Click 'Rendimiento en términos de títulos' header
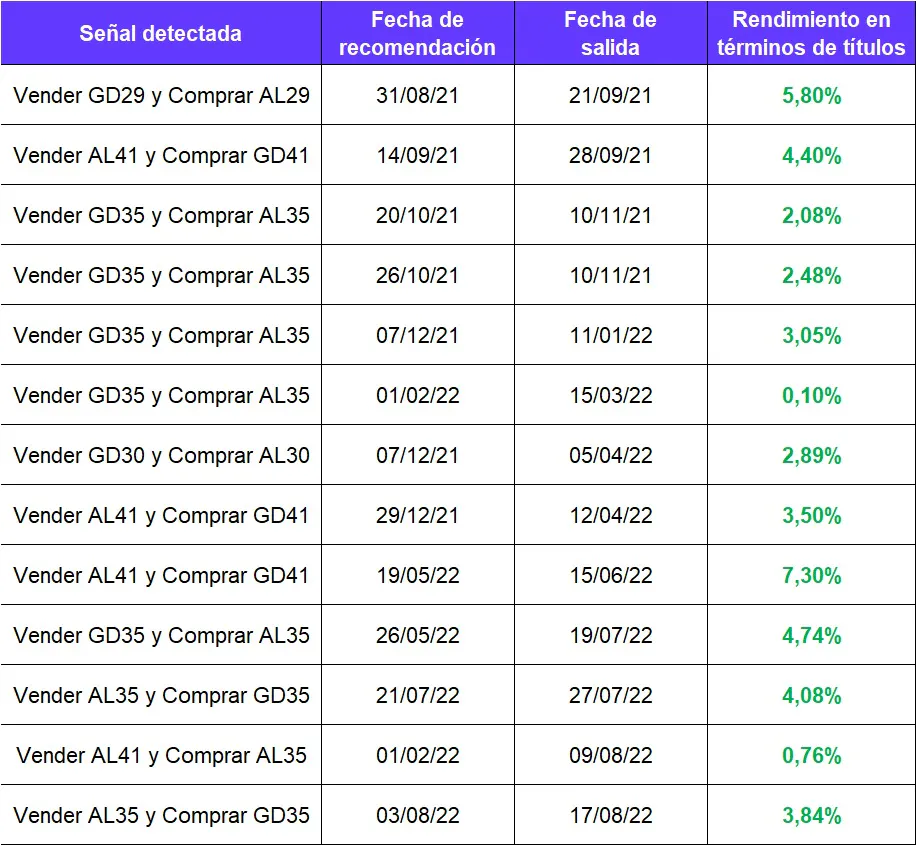Image resolution: width=916 pixels, height=845 pixels. coord(811,33)
